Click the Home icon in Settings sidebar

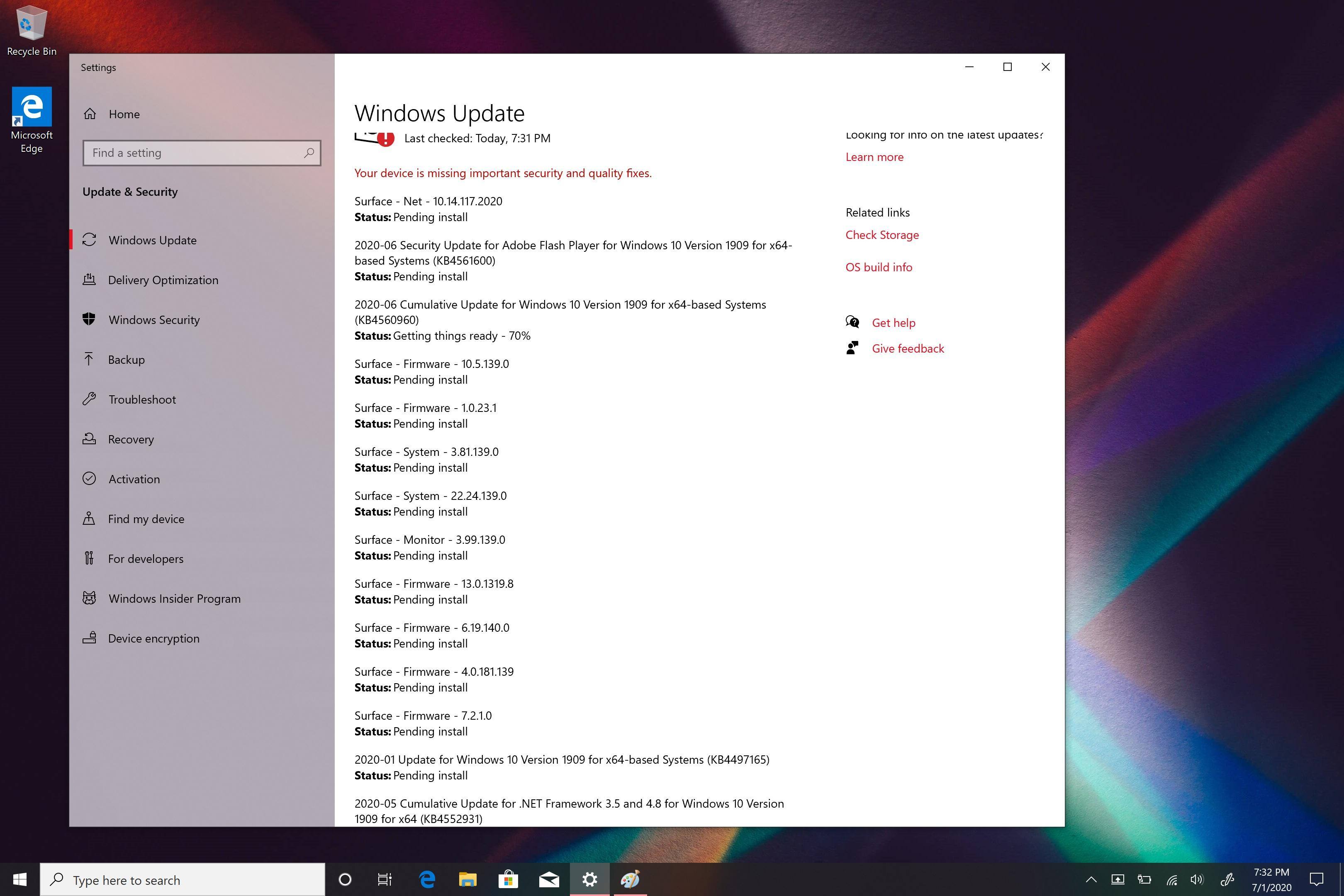click(90, 114)
